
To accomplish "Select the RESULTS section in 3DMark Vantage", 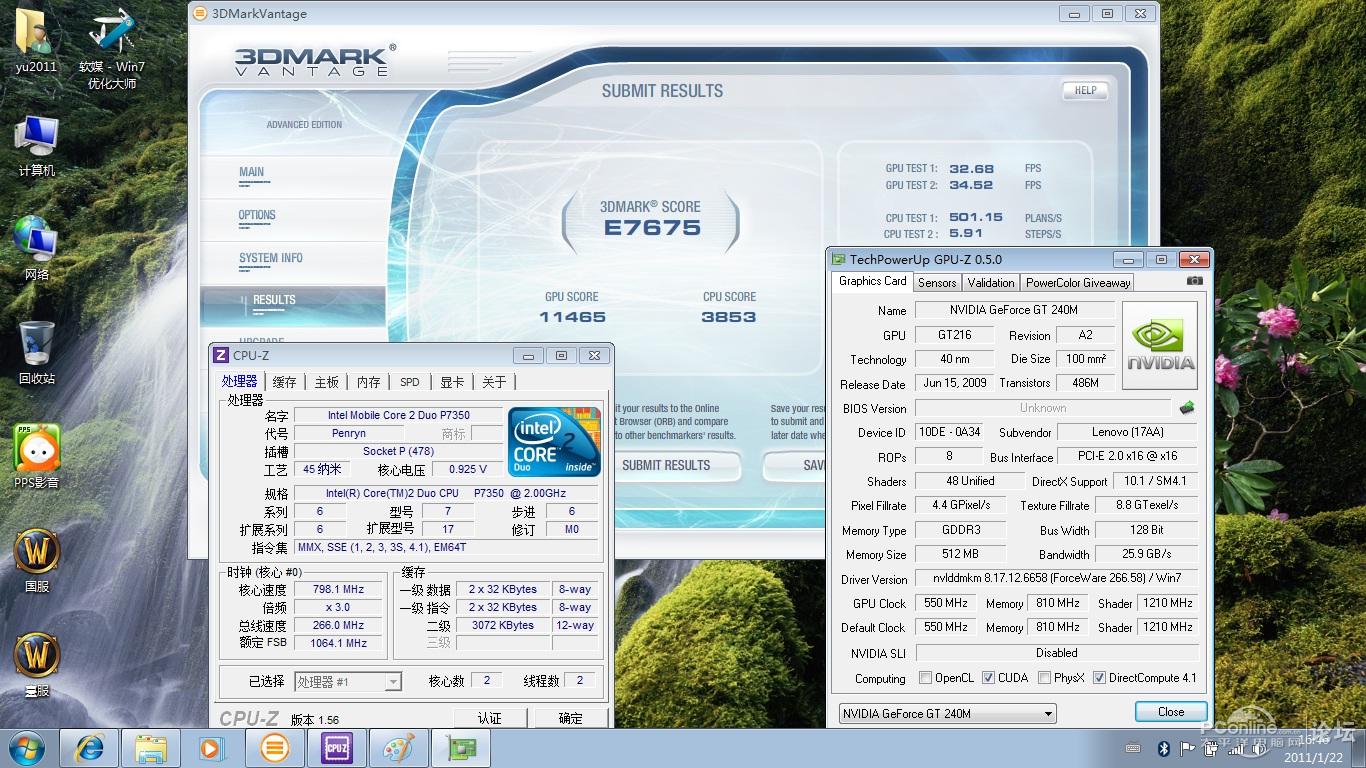I will point(293,305).
